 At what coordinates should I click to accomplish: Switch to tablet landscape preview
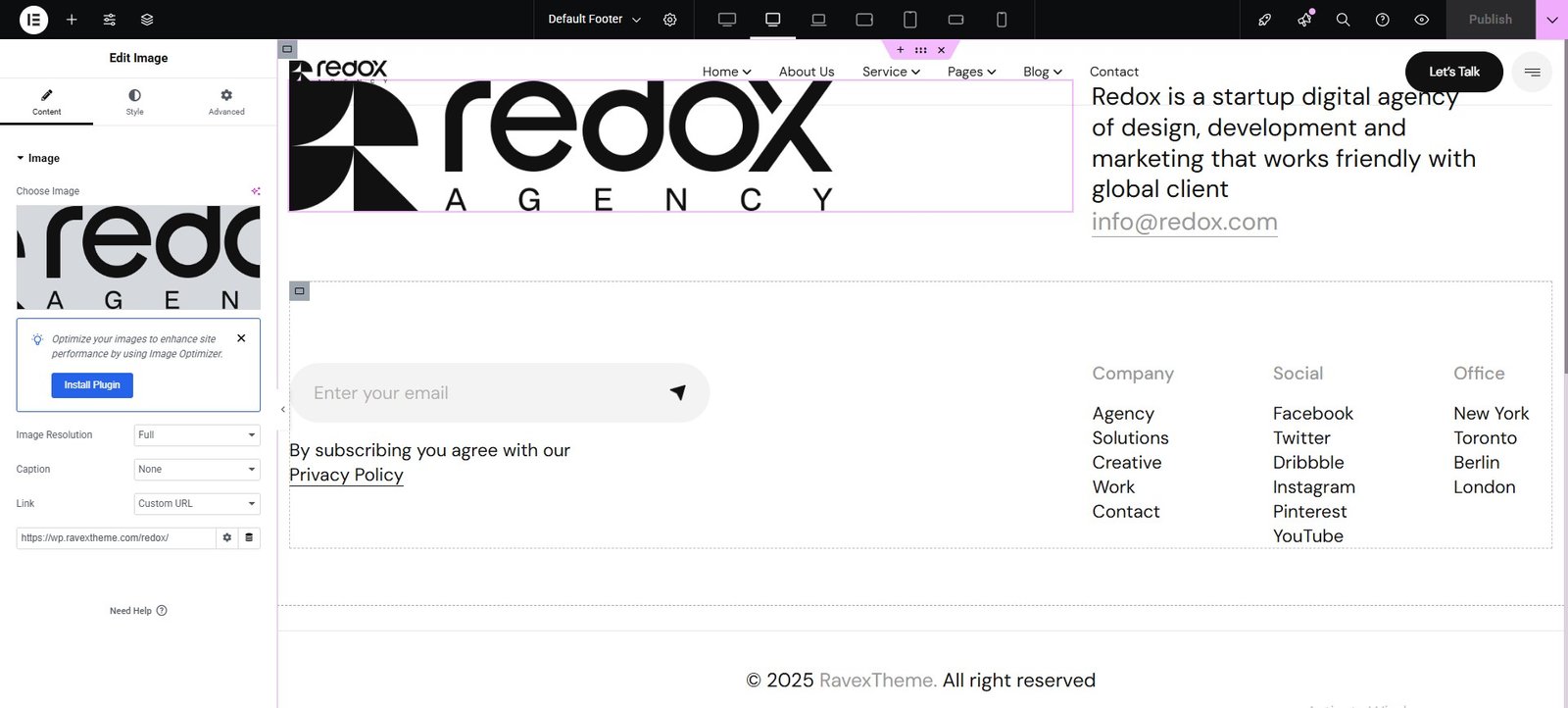[x=864, y=20]
